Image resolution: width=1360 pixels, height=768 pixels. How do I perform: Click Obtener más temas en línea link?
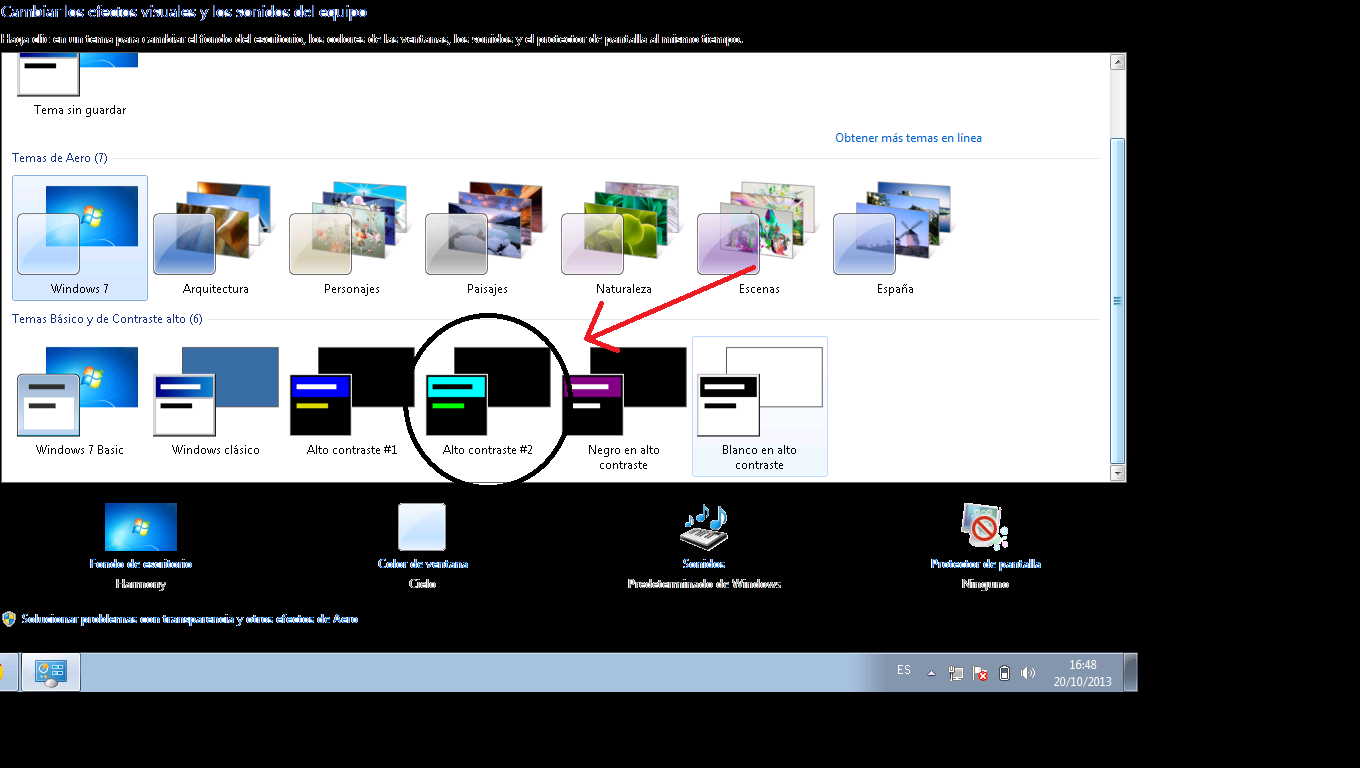tap(908, 138)
